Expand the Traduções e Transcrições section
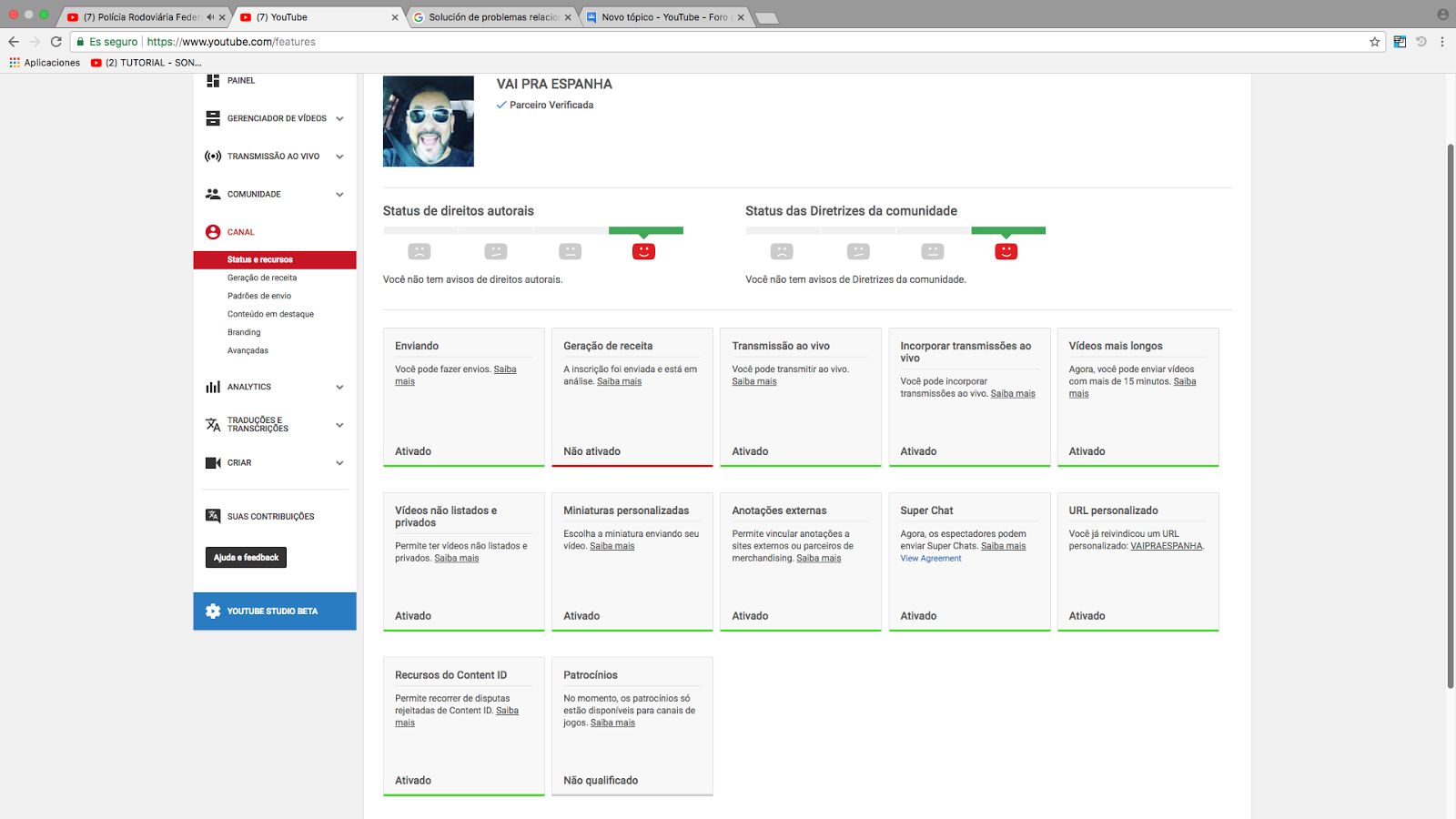 339,425
